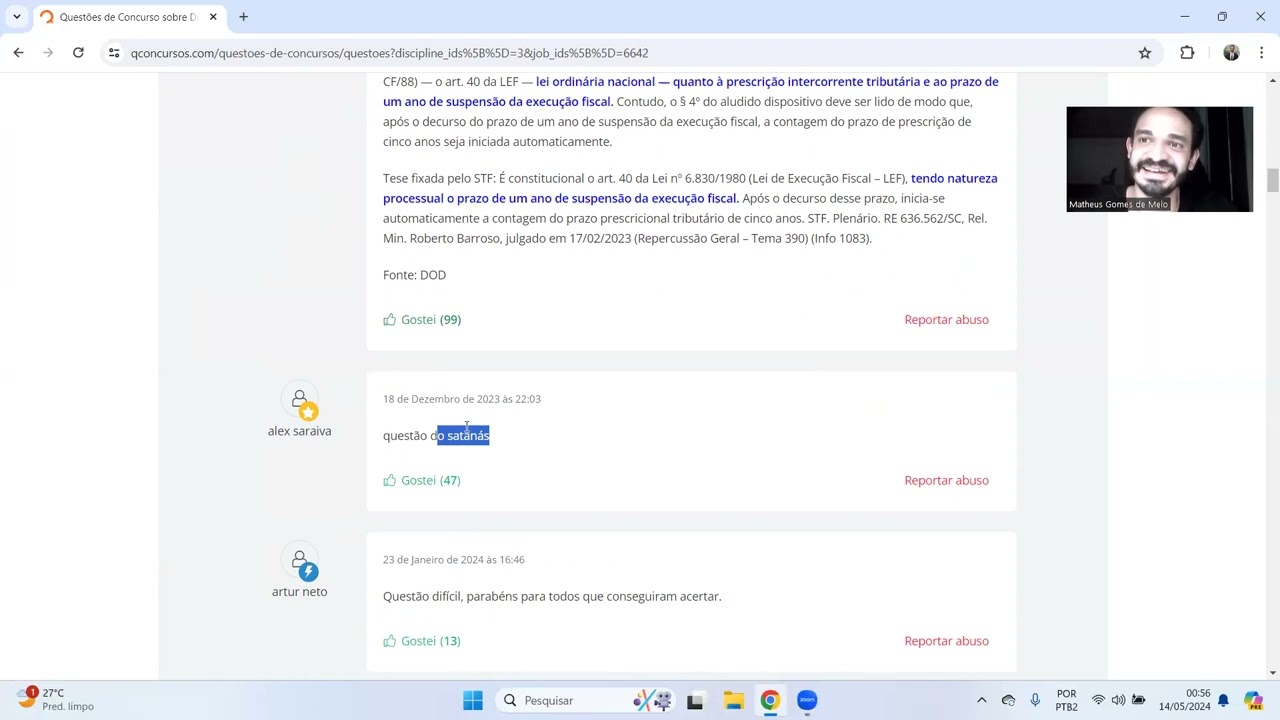Click the microphone tray icon
Image resolution: width=1280 pixels, height=720 pixels.
coord(1034,701)
